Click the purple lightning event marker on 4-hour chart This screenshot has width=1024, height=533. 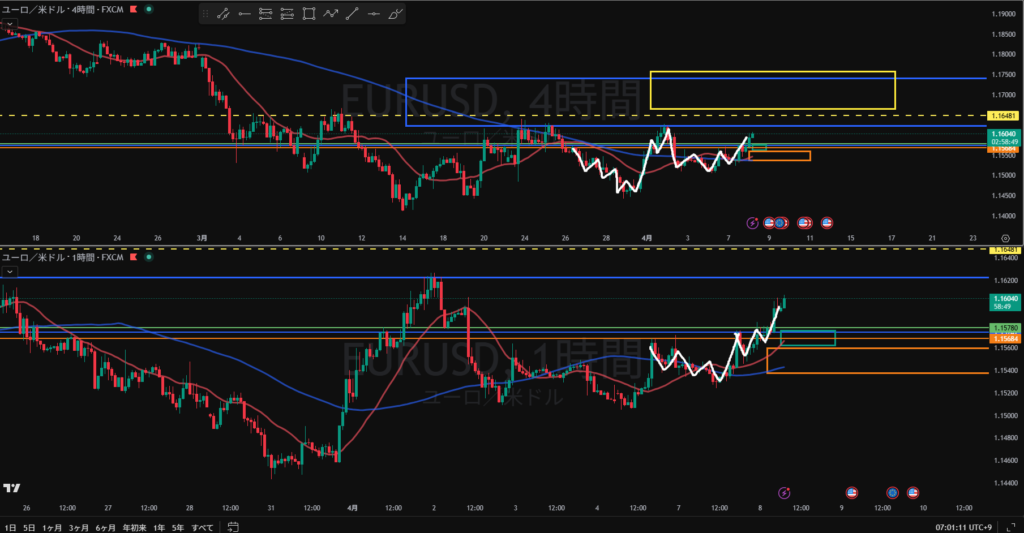(753, 222)
